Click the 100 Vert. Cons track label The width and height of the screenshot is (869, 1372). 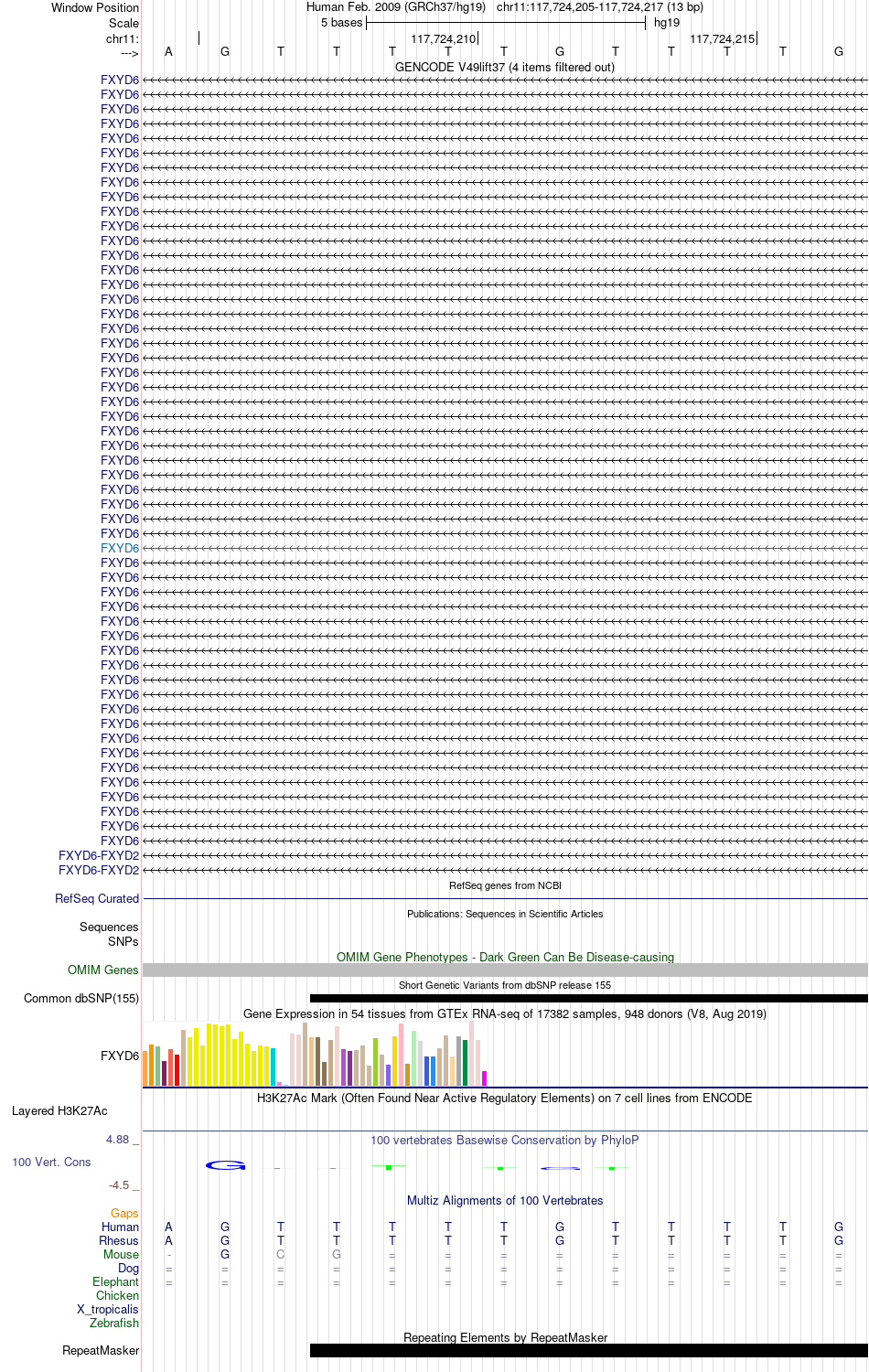pyautogui.click(x=51, y=1162)
